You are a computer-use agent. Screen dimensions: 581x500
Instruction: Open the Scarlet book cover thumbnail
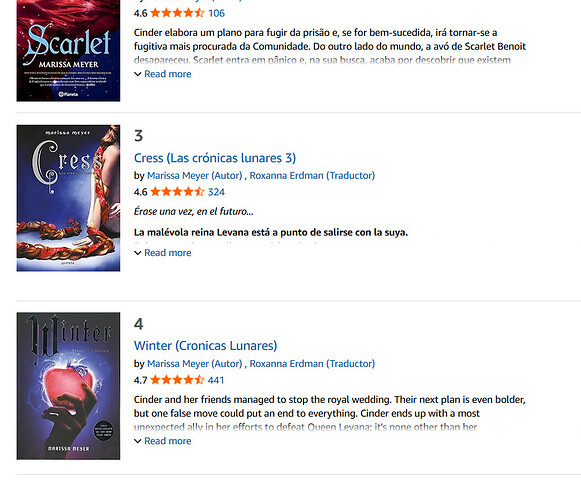click(68, 50)
